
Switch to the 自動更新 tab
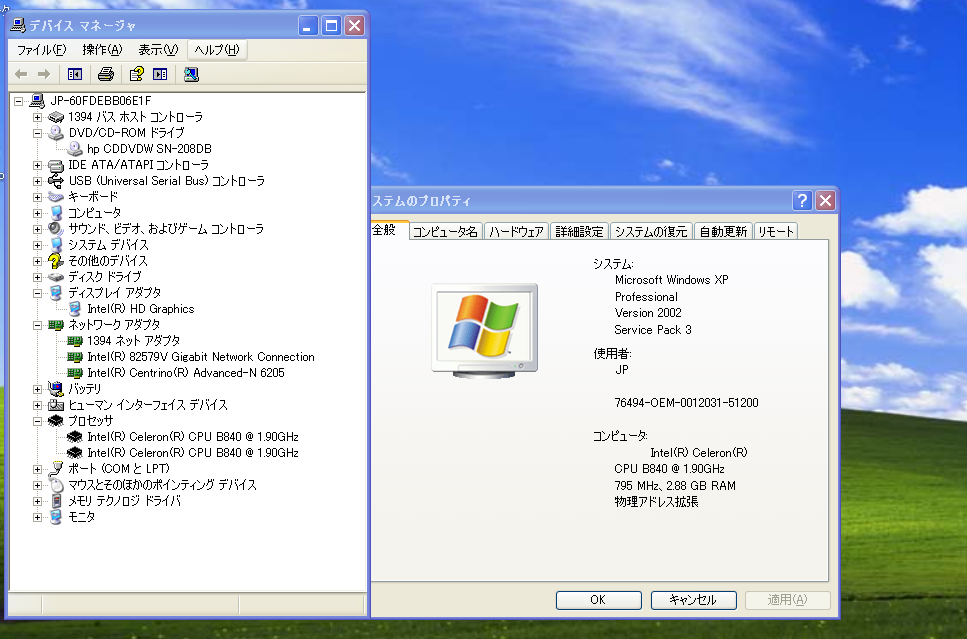point(723,231)
